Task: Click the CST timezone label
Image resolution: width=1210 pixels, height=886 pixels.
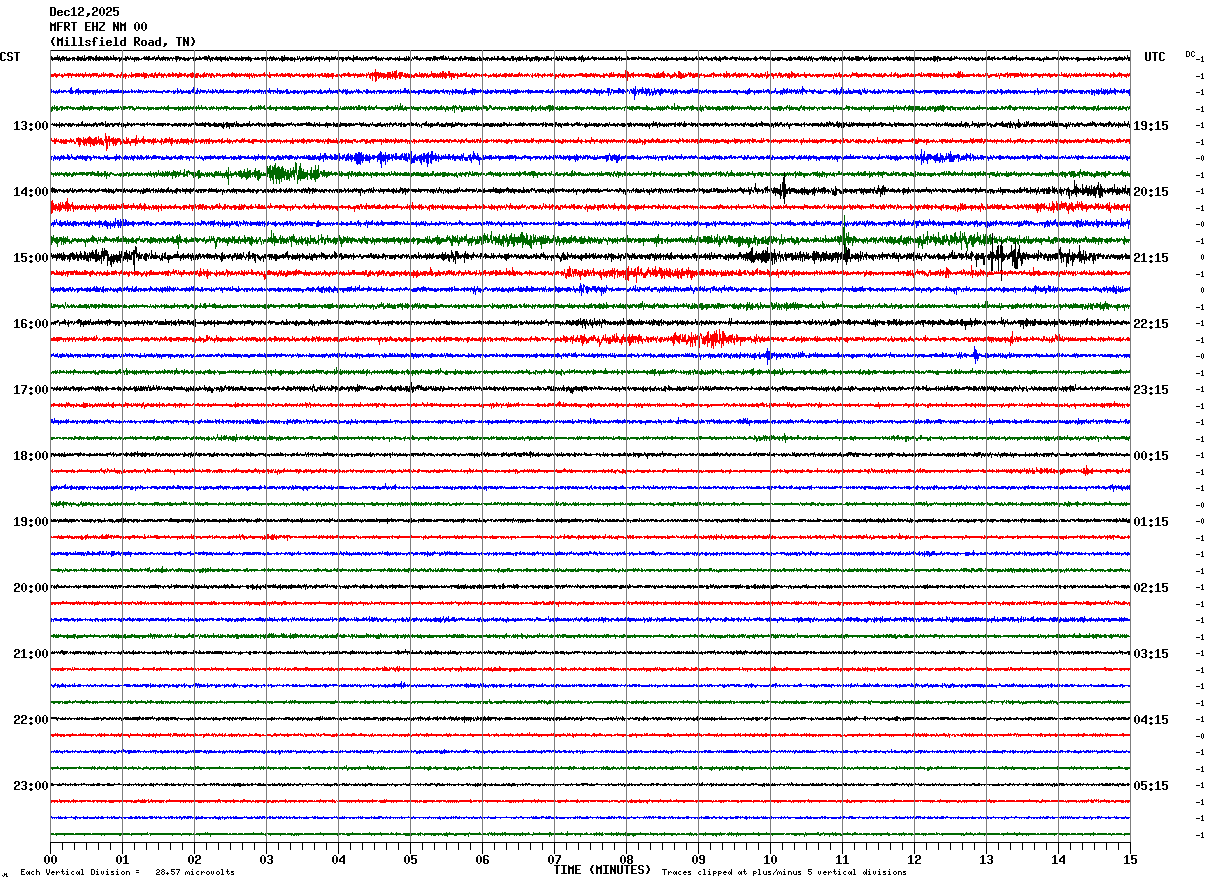Action: [x=10, y=57]
